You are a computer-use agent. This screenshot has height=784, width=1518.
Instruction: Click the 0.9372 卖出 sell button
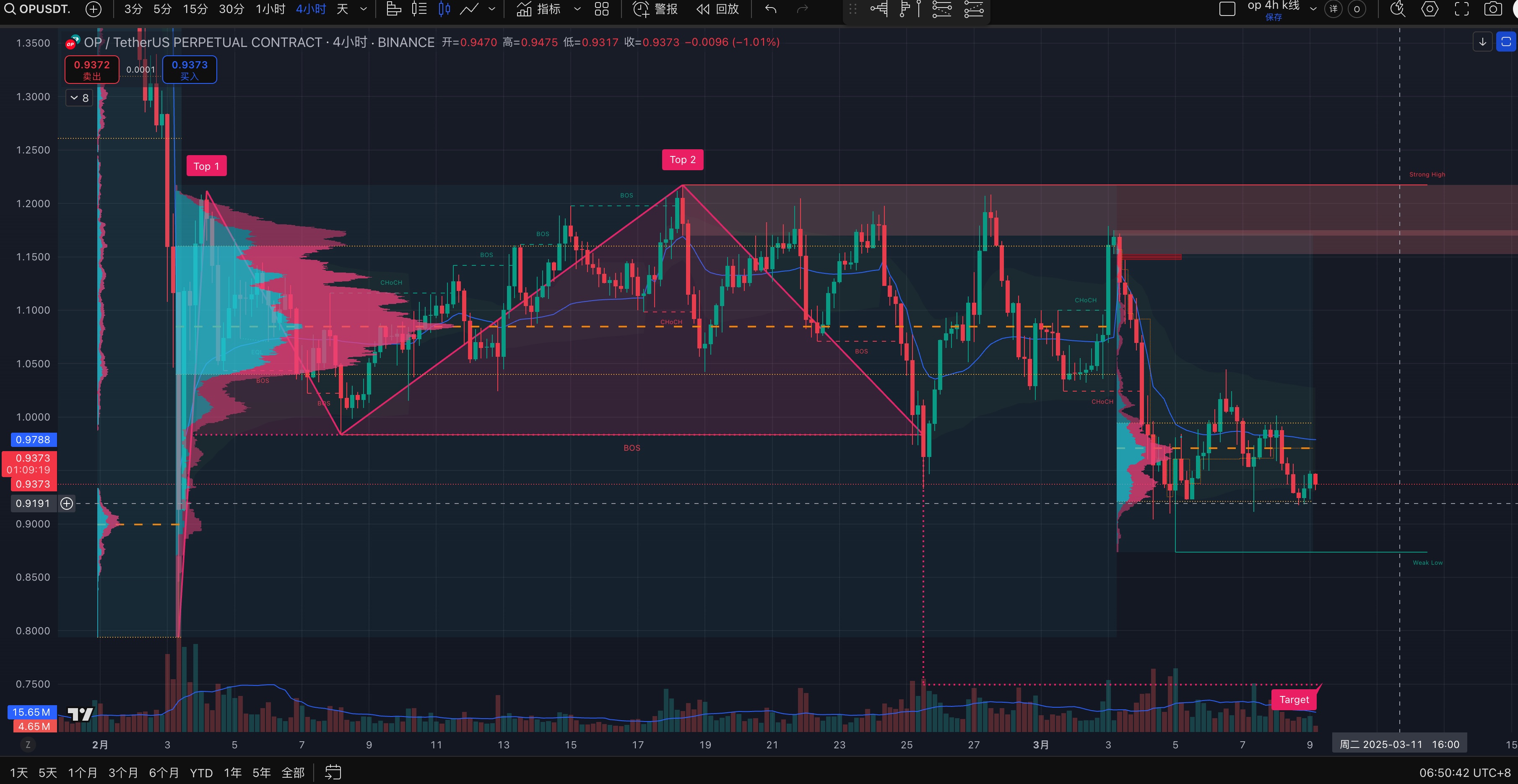click(92, 70)
